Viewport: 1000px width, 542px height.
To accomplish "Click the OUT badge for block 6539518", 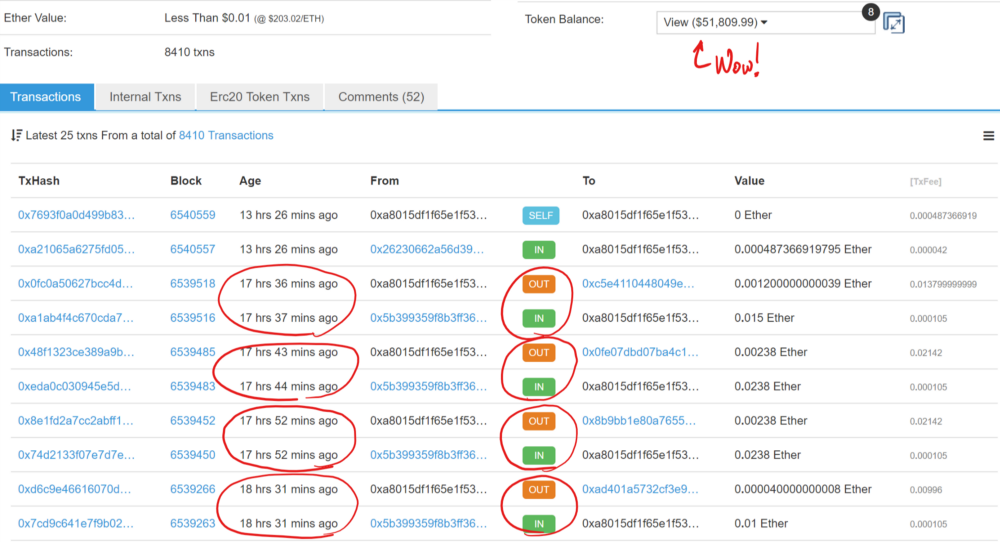I will 539,284.
